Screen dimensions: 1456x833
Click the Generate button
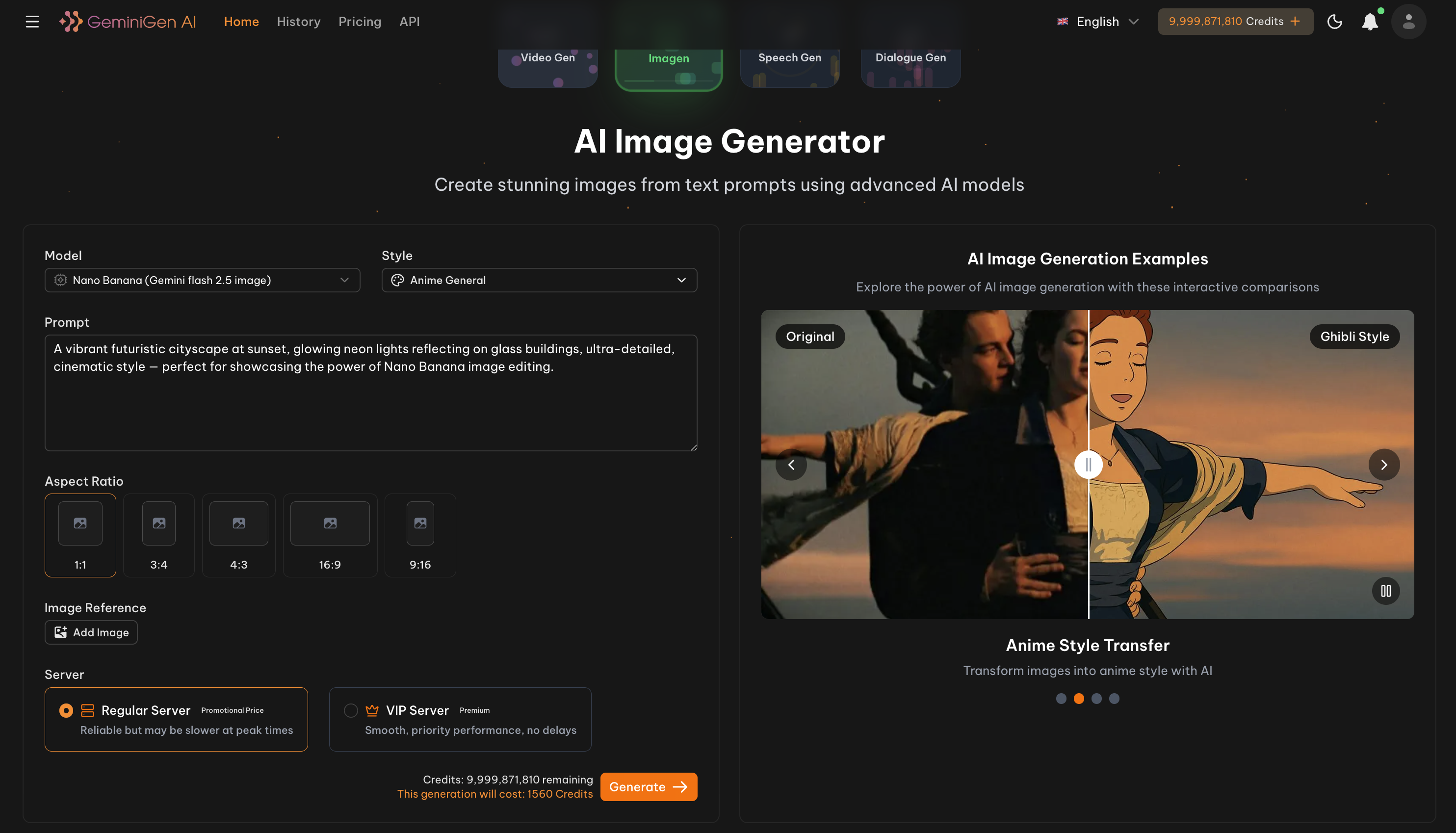click(x=648, y=787)
